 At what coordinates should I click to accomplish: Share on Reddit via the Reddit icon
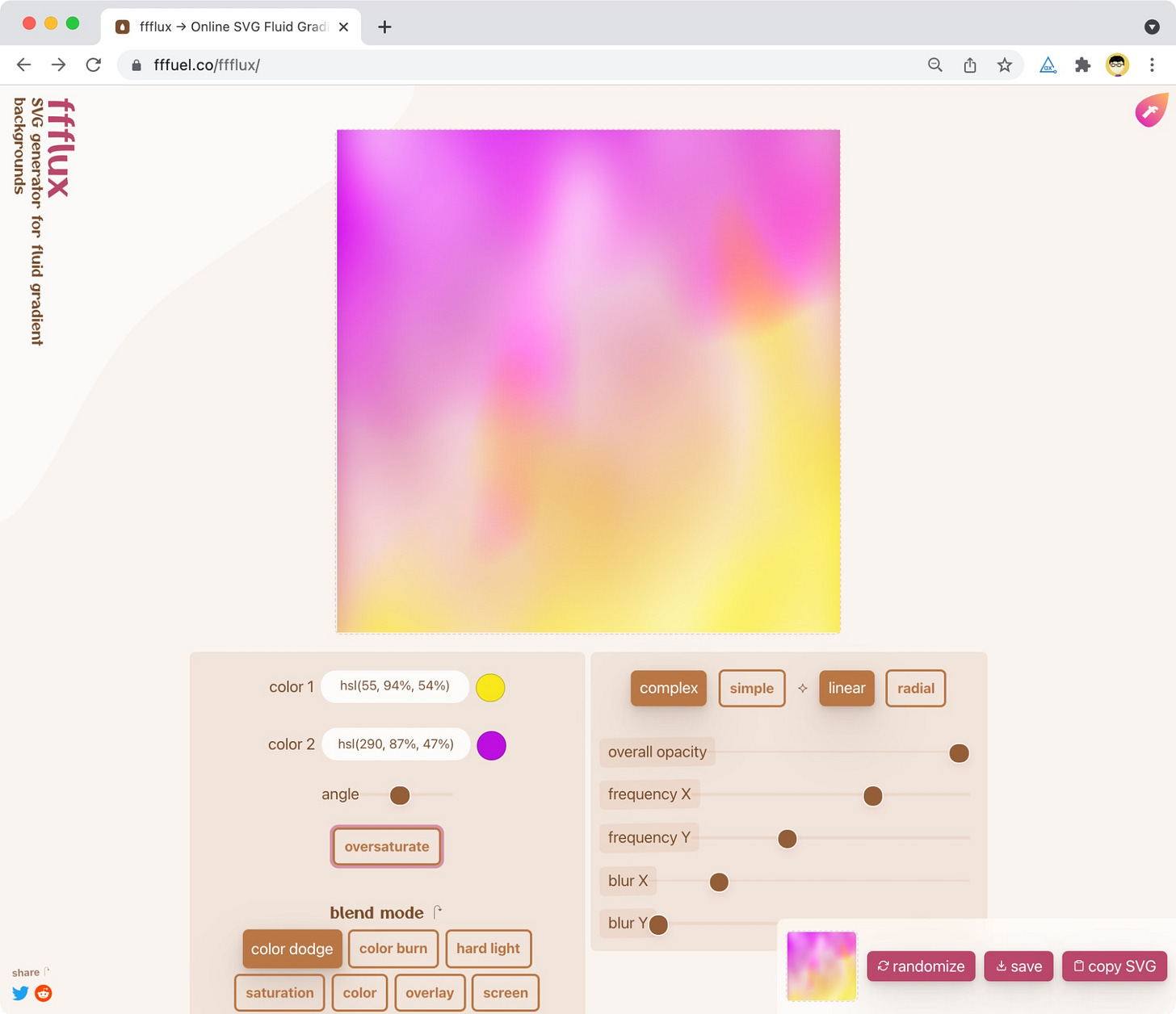pos(44,993)
